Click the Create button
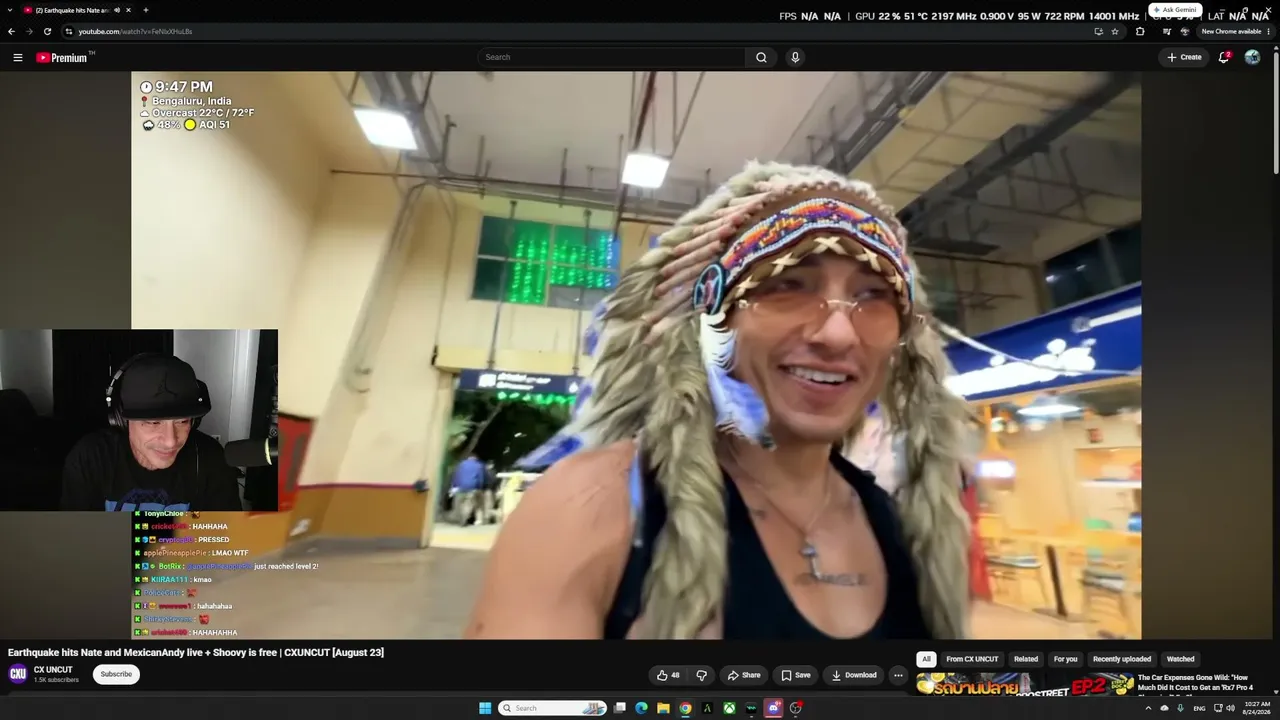Viewport: 1280px width, 720px height. 1184,57
